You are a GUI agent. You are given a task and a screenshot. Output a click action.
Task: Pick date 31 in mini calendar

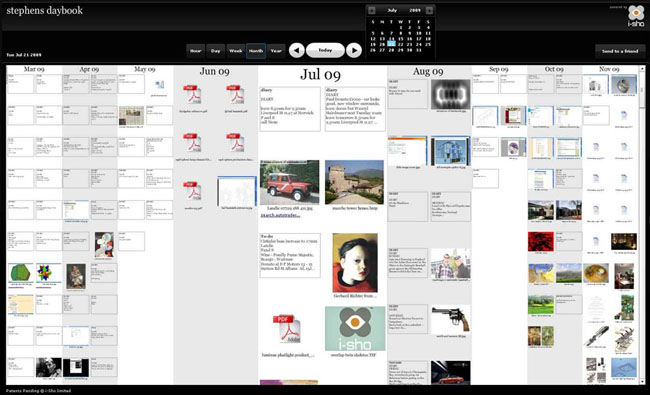(x=419, y=50)
